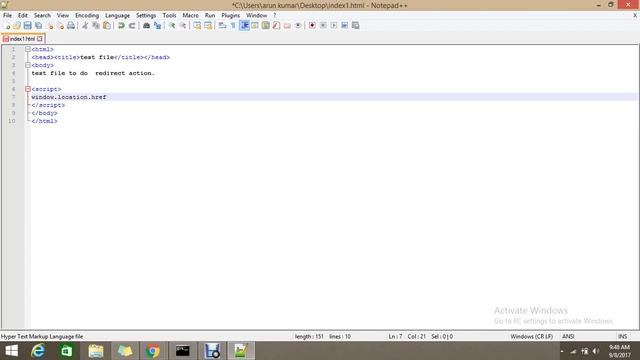
Task: Open the ? help menu
Action: pos(275,16)
